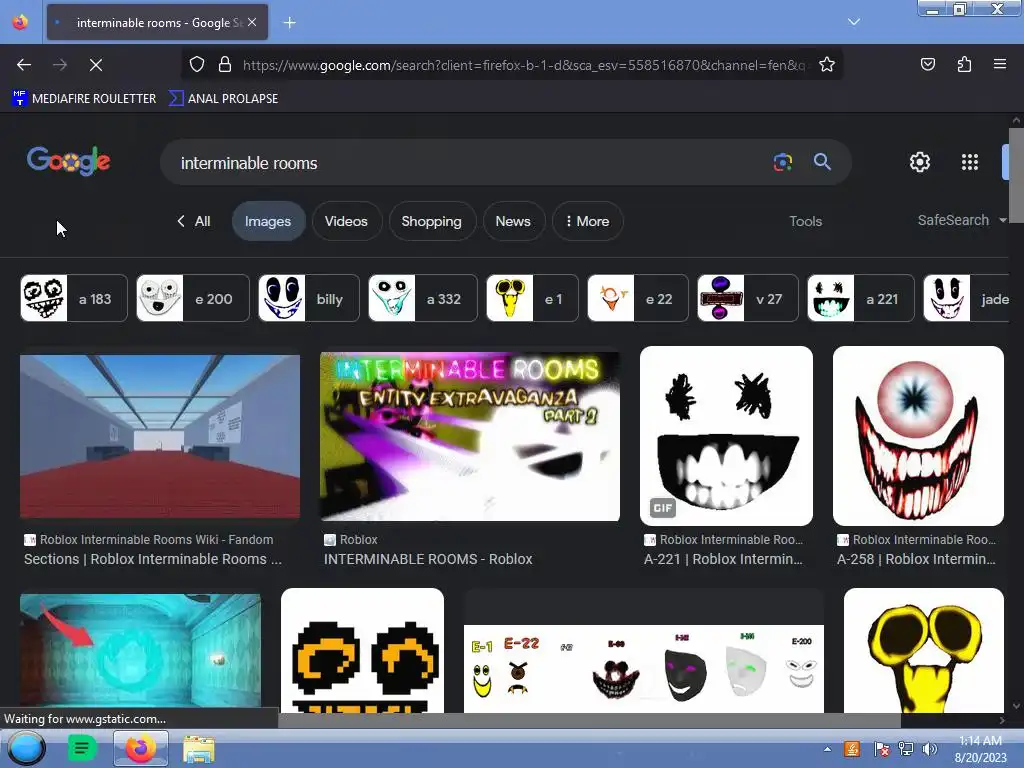
Task: Switch to Videos results
Action: click(x=346, y=221)
